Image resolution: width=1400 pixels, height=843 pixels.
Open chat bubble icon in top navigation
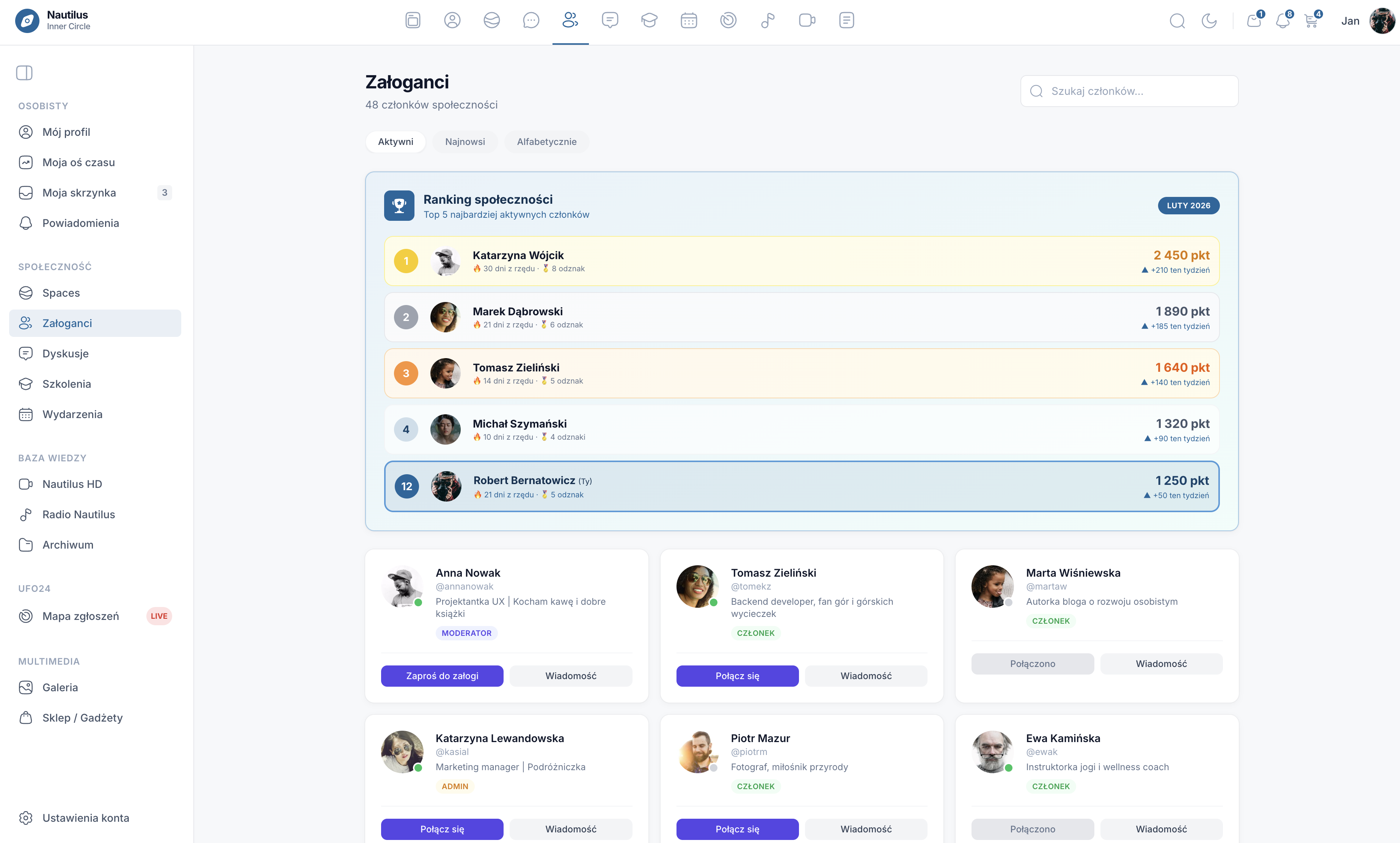(531, 20)
